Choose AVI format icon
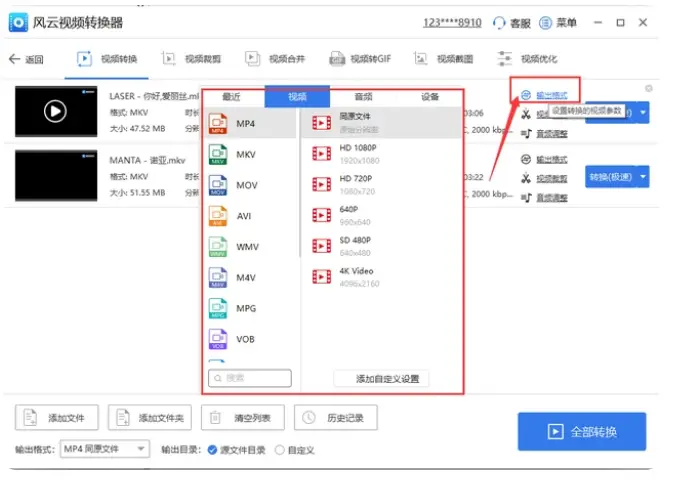This screenshot has height=490, width=674. (x=218, y=216)
